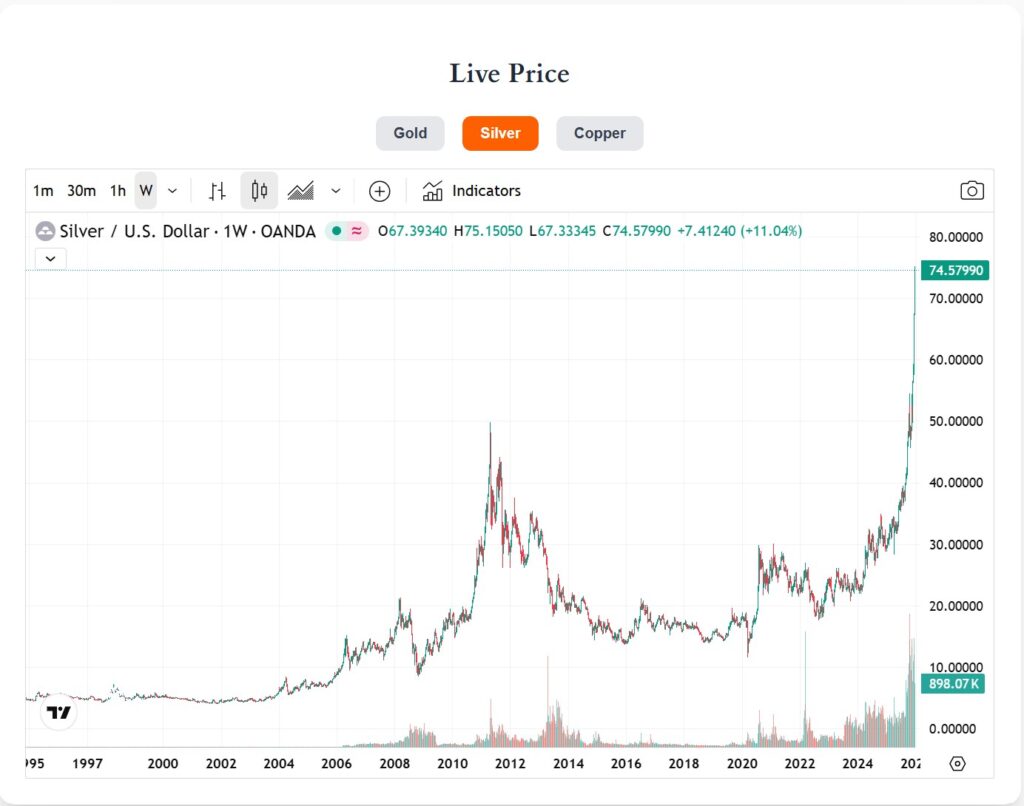Open chart settings hexagon icon

957,764
